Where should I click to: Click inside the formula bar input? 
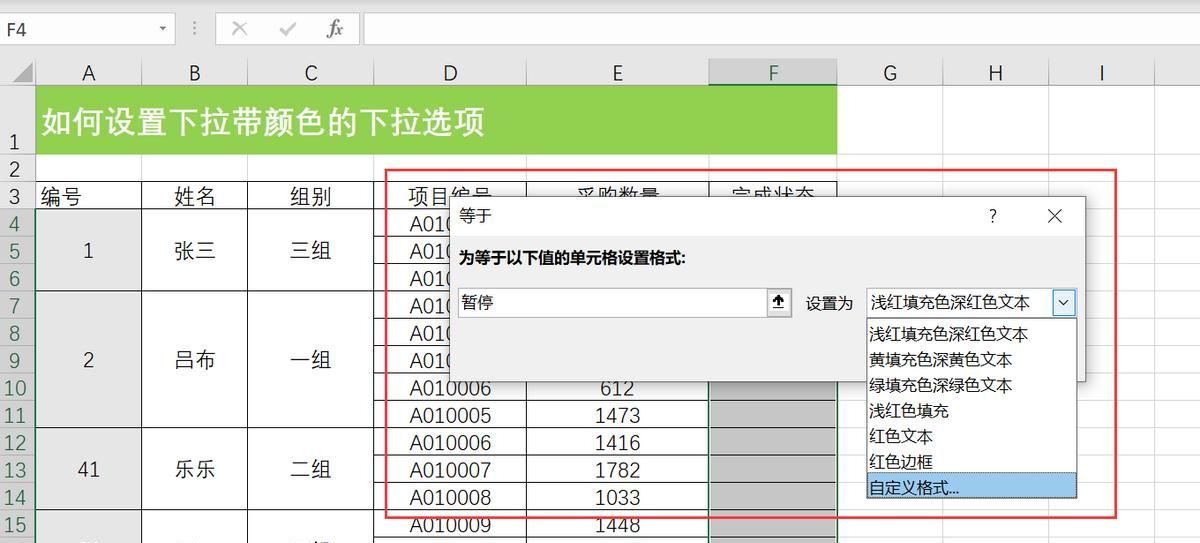[781, 29]
